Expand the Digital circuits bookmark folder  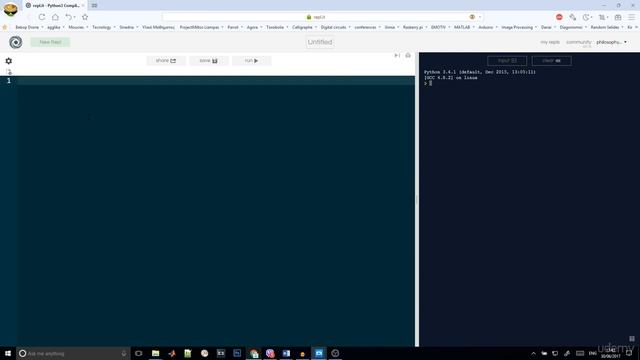[x=335, y=27]
